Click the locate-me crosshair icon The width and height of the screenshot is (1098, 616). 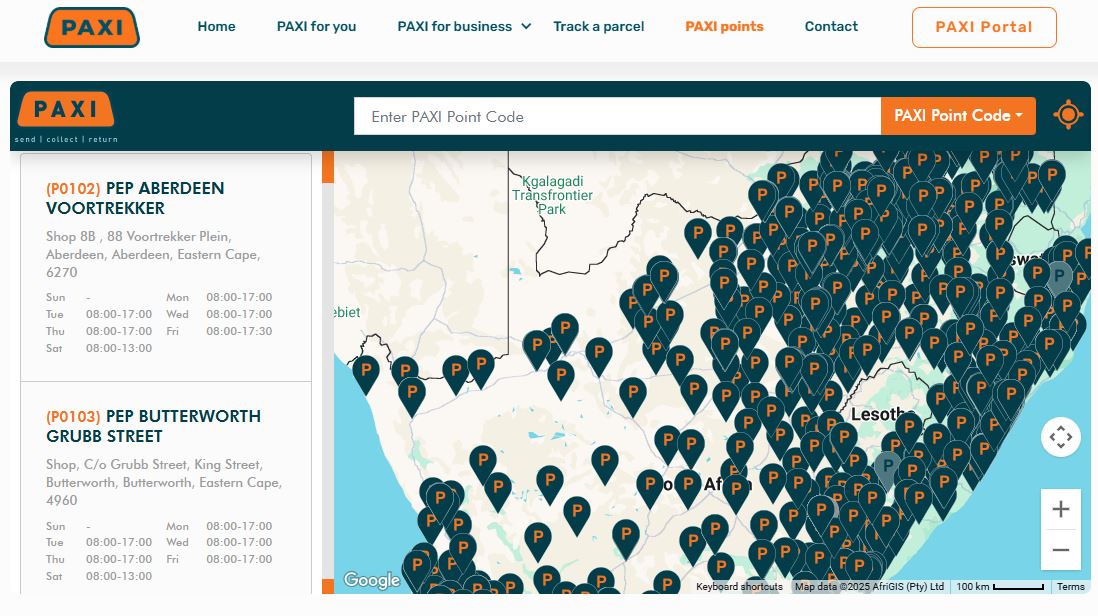(1068, 116)
